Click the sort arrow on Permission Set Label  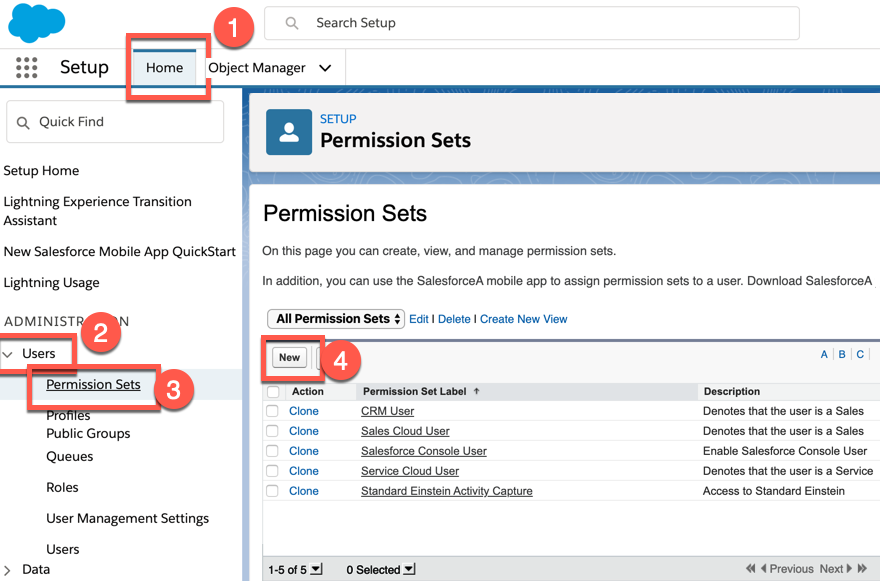(x=476, y=391)
